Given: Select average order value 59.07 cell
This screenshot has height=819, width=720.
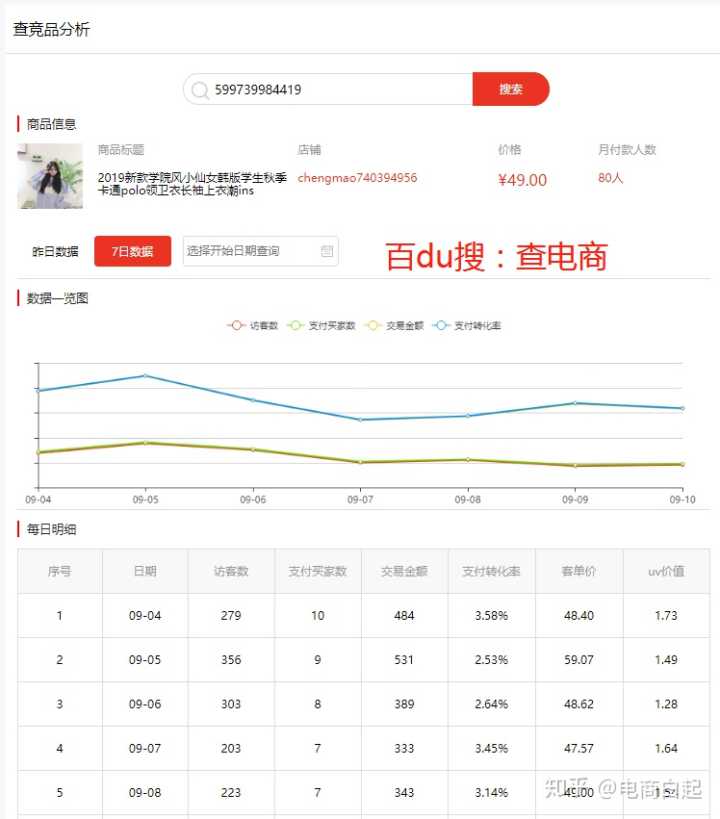Looking at the screenshot, I should point(579,660).
